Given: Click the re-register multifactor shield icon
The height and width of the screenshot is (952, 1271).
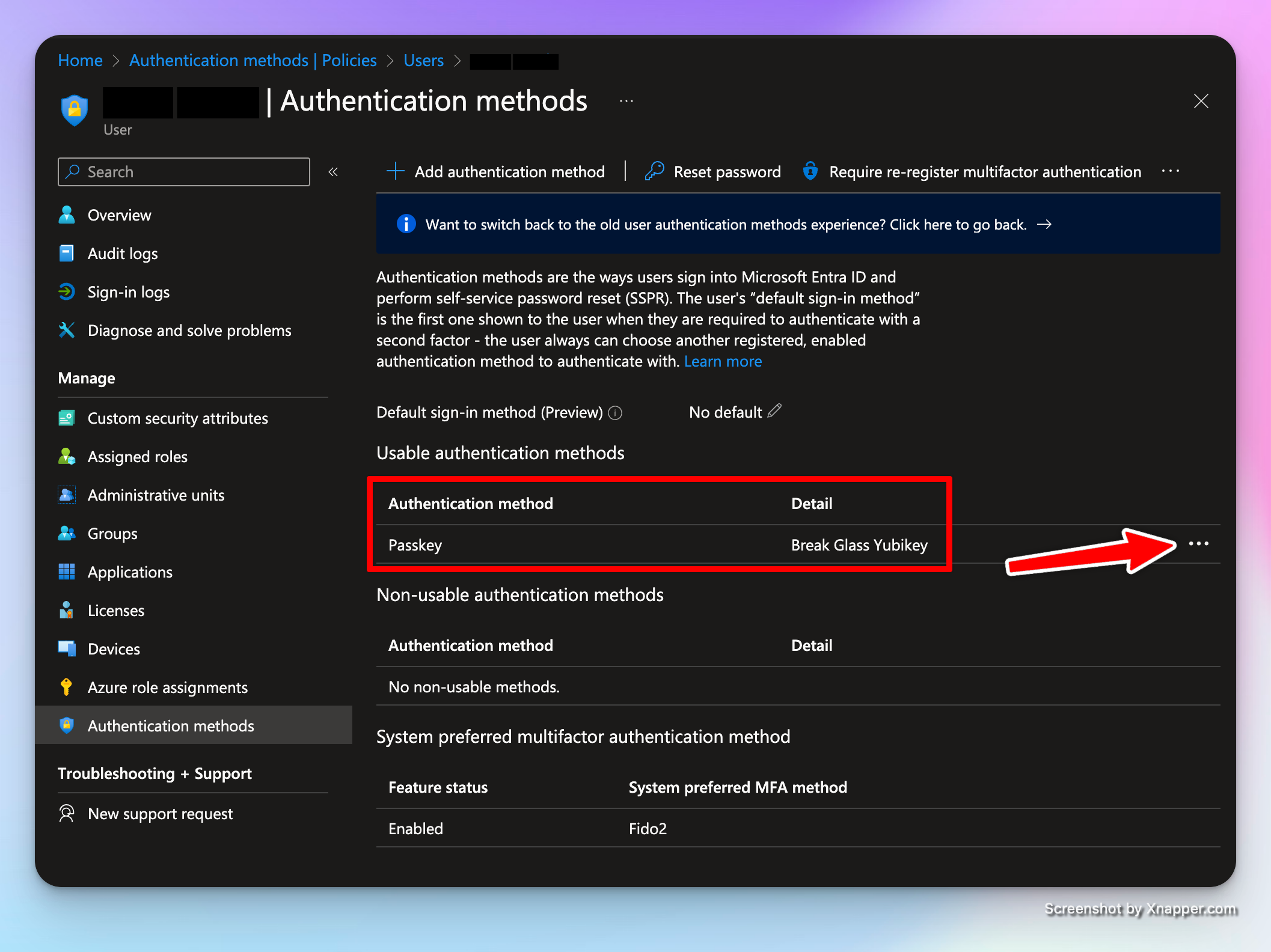Looking at the screenshot, I should 810,171.
